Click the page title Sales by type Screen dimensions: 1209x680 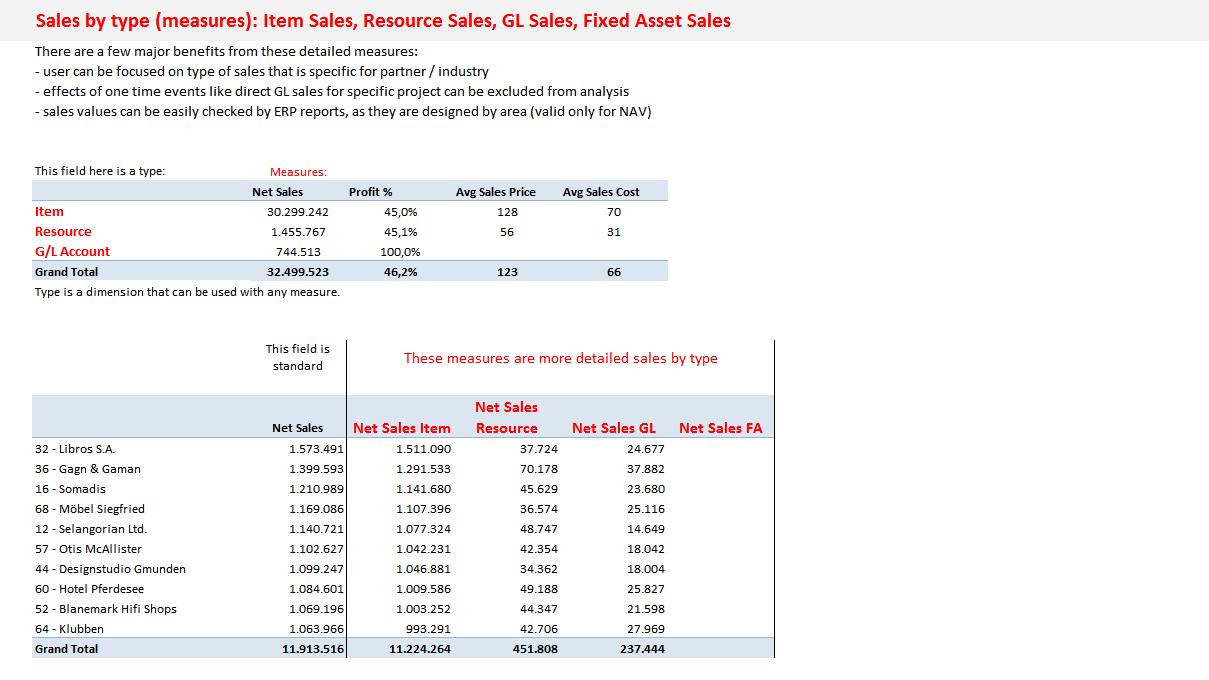tap(382, 20)
